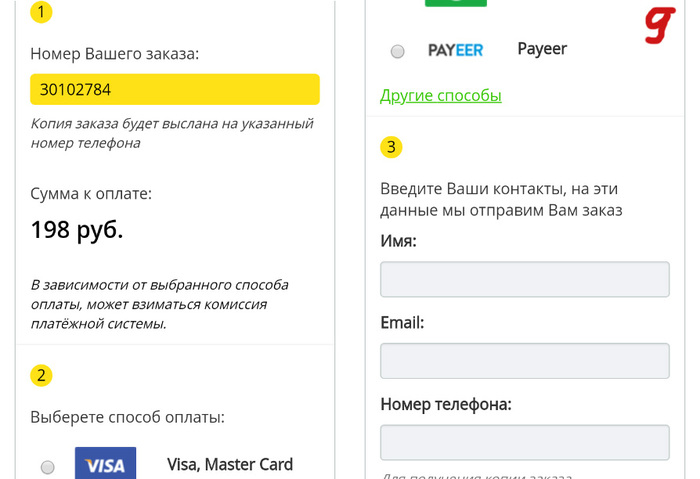Click the Email field label
Viewport: 700px width, 479px height.
(402, 323)
